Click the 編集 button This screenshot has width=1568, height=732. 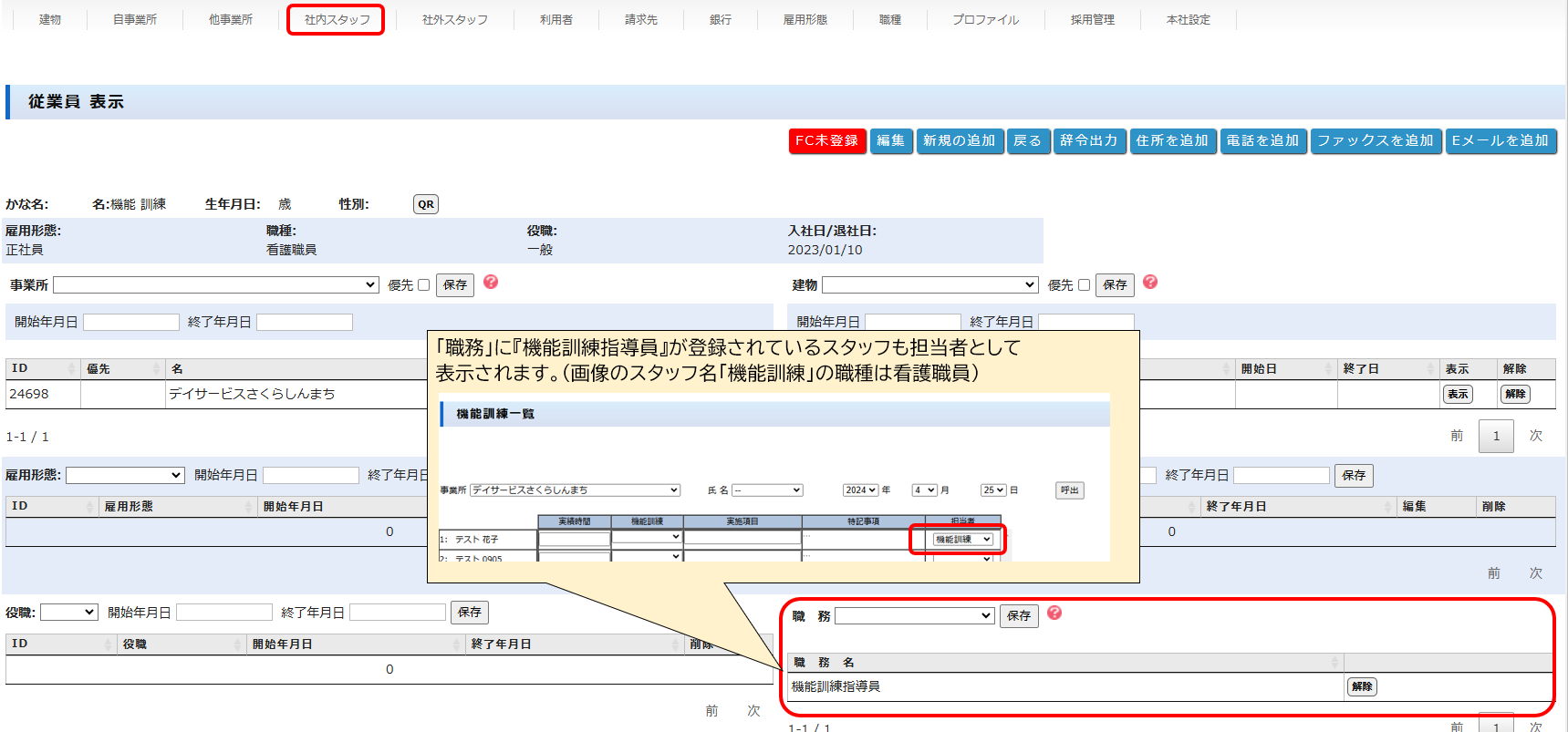[890, 141]
